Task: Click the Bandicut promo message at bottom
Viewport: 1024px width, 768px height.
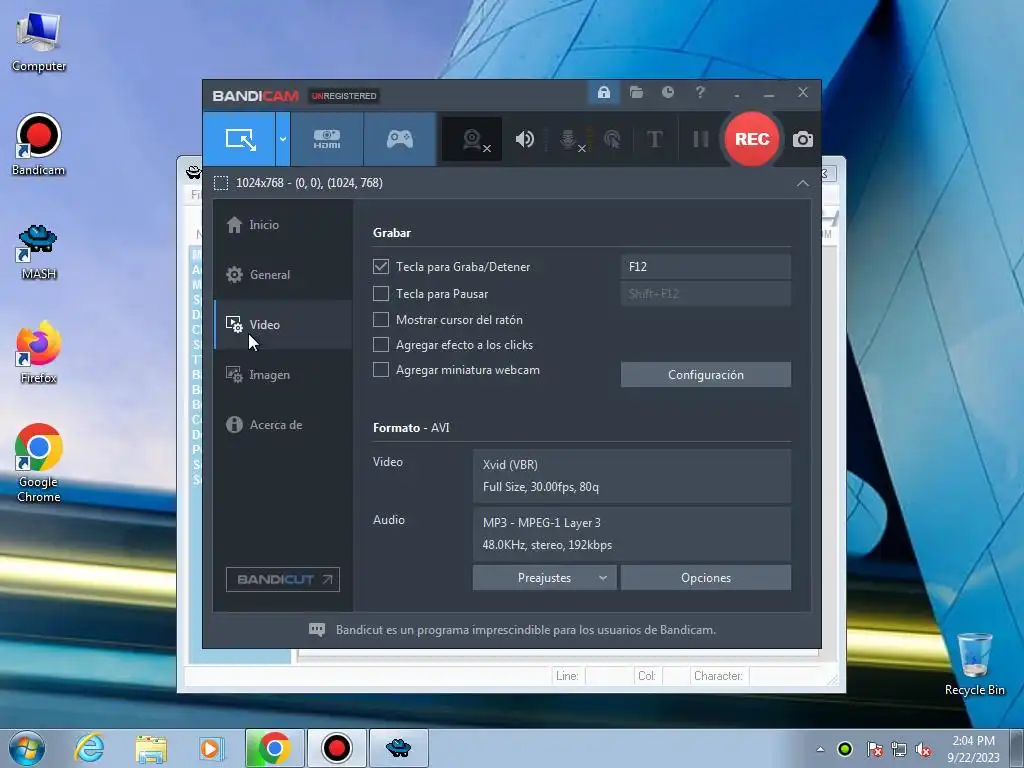Action: pyautogui.click(x=525, y=630)
